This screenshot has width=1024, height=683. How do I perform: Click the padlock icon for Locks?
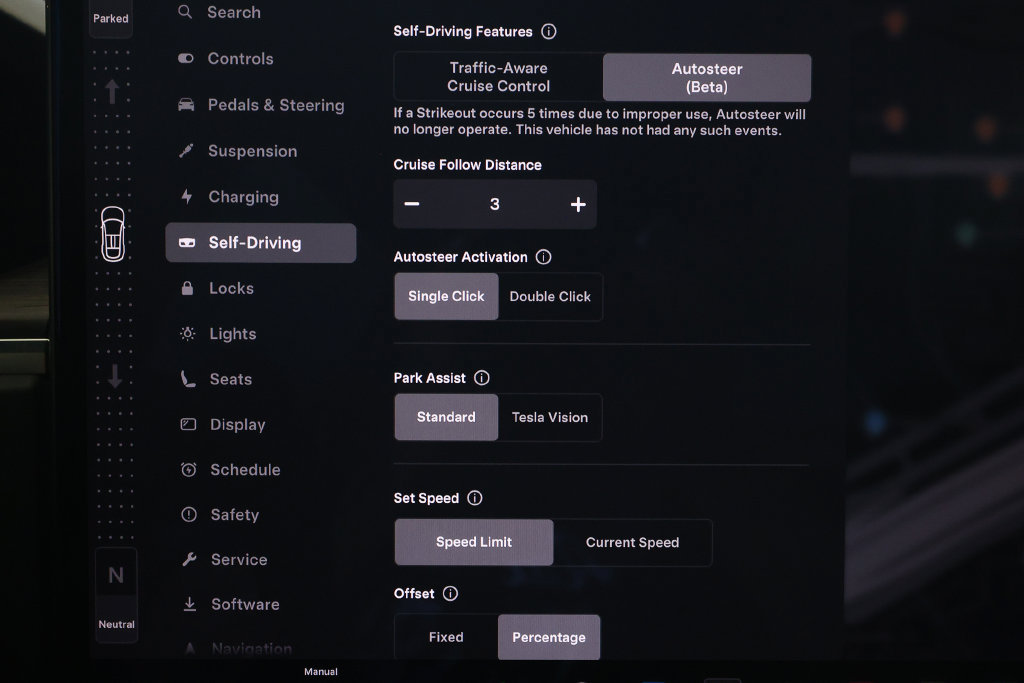coord(187,288)
